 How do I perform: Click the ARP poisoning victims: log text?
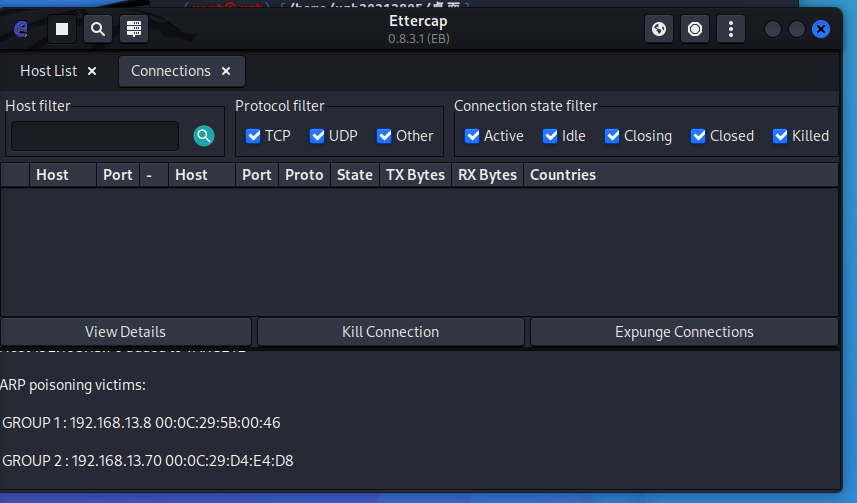(73, 385)
